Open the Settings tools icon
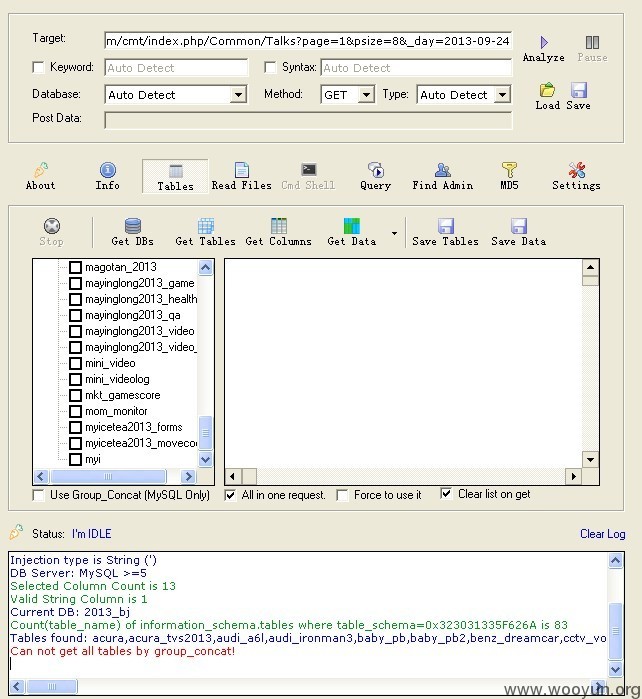The height and width of the screenshot is (699, 642). 576,177
